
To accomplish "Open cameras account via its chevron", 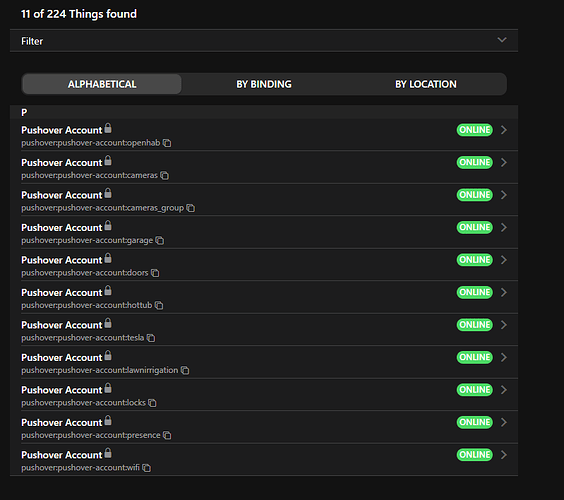I will coord(504,162).
